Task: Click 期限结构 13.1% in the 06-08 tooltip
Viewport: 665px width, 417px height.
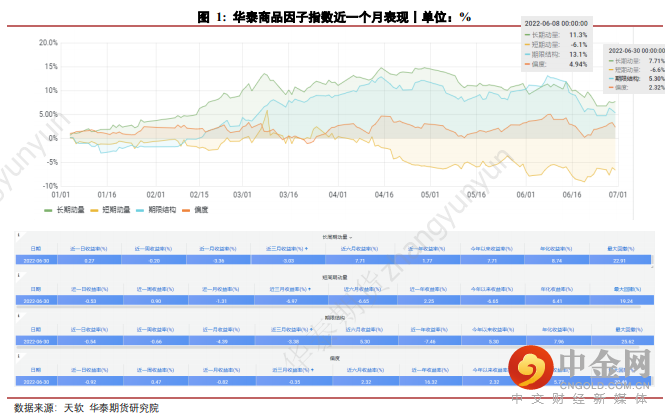Action: pos(556,54)
